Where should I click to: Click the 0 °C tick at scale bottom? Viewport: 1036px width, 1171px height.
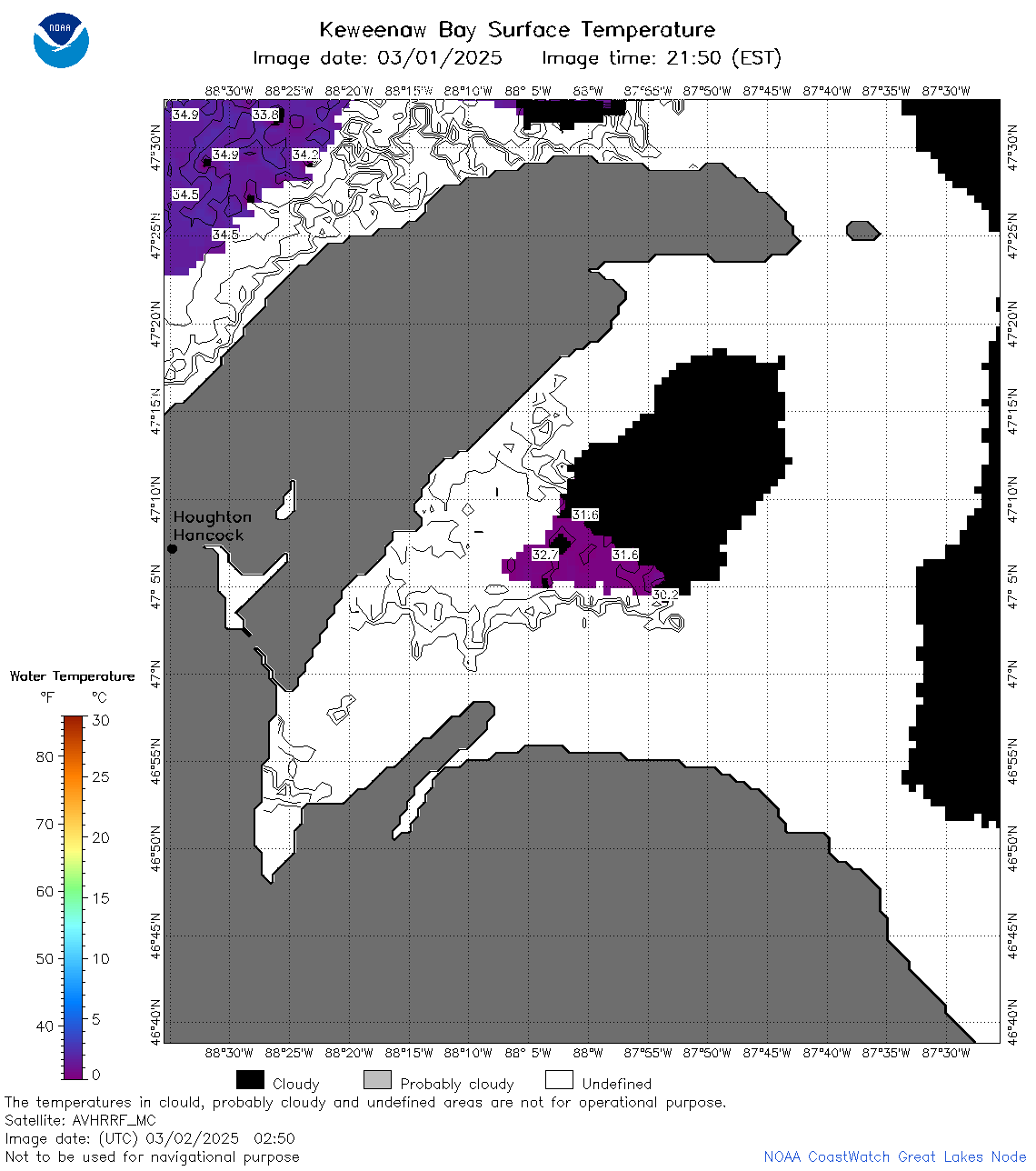pyautogui.click(x=96, y=1075)
